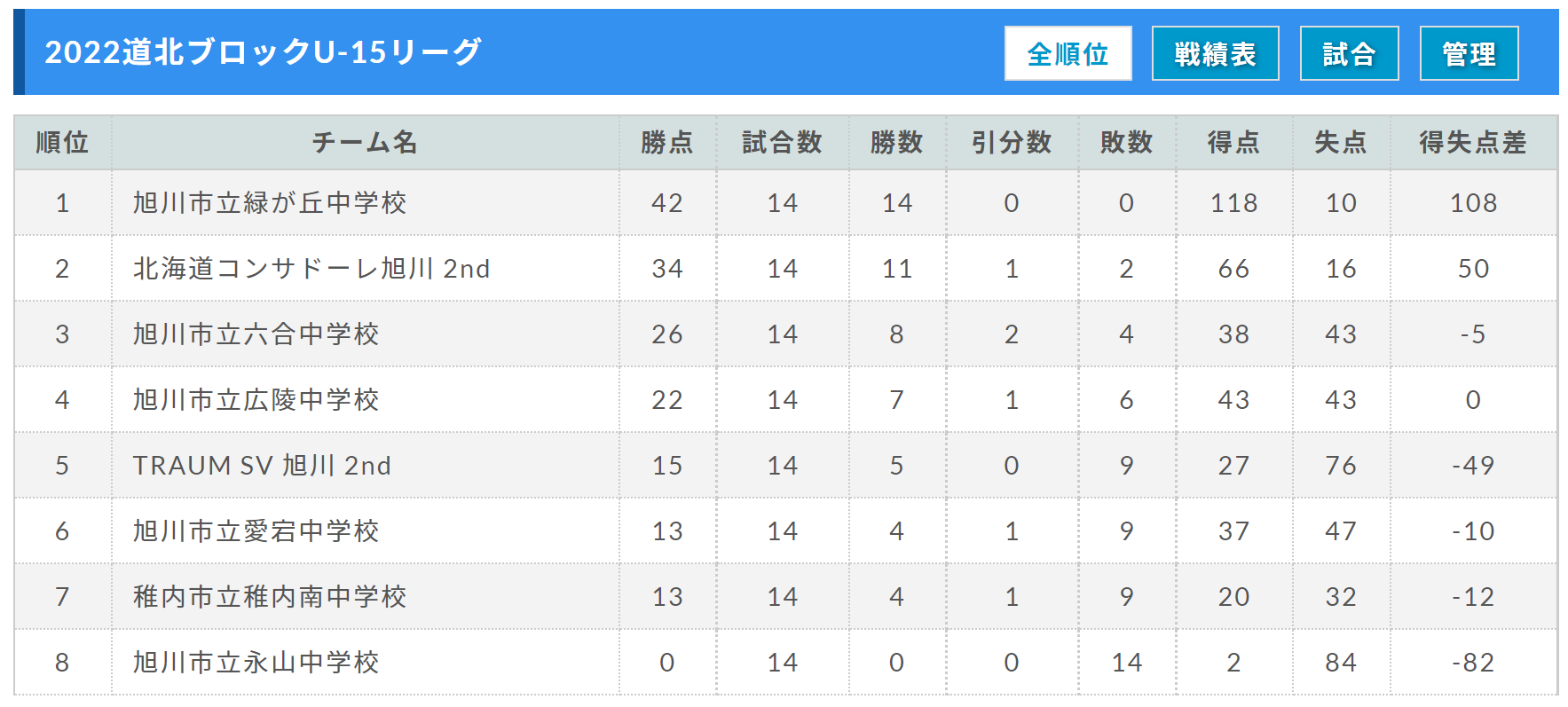Select the 2022道北ブロックU-15リーグ title

coord(263,52)
